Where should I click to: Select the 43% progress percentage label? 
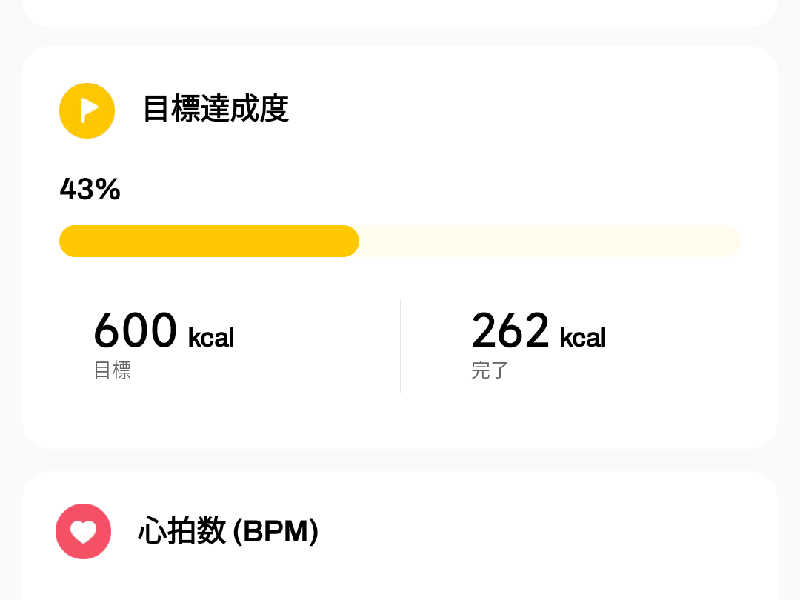pyautogui.click(x=90, y=189)
